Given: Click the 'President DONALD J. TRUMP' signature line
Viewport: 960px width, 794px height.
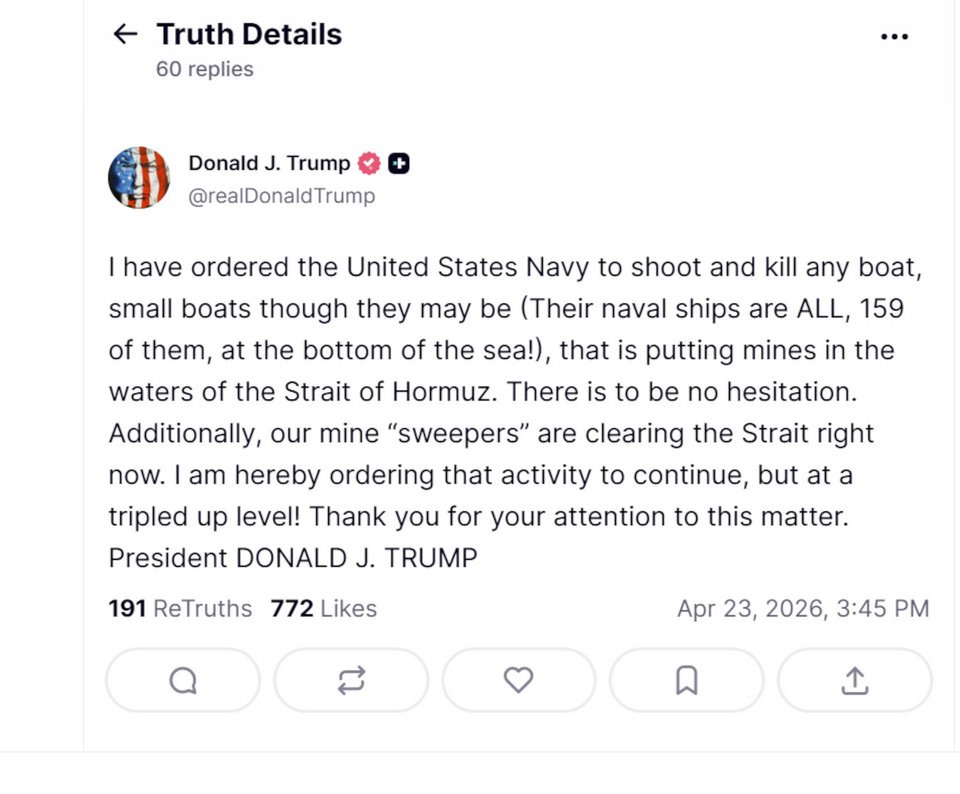Looking at the screenshot, I should (293, 557).
